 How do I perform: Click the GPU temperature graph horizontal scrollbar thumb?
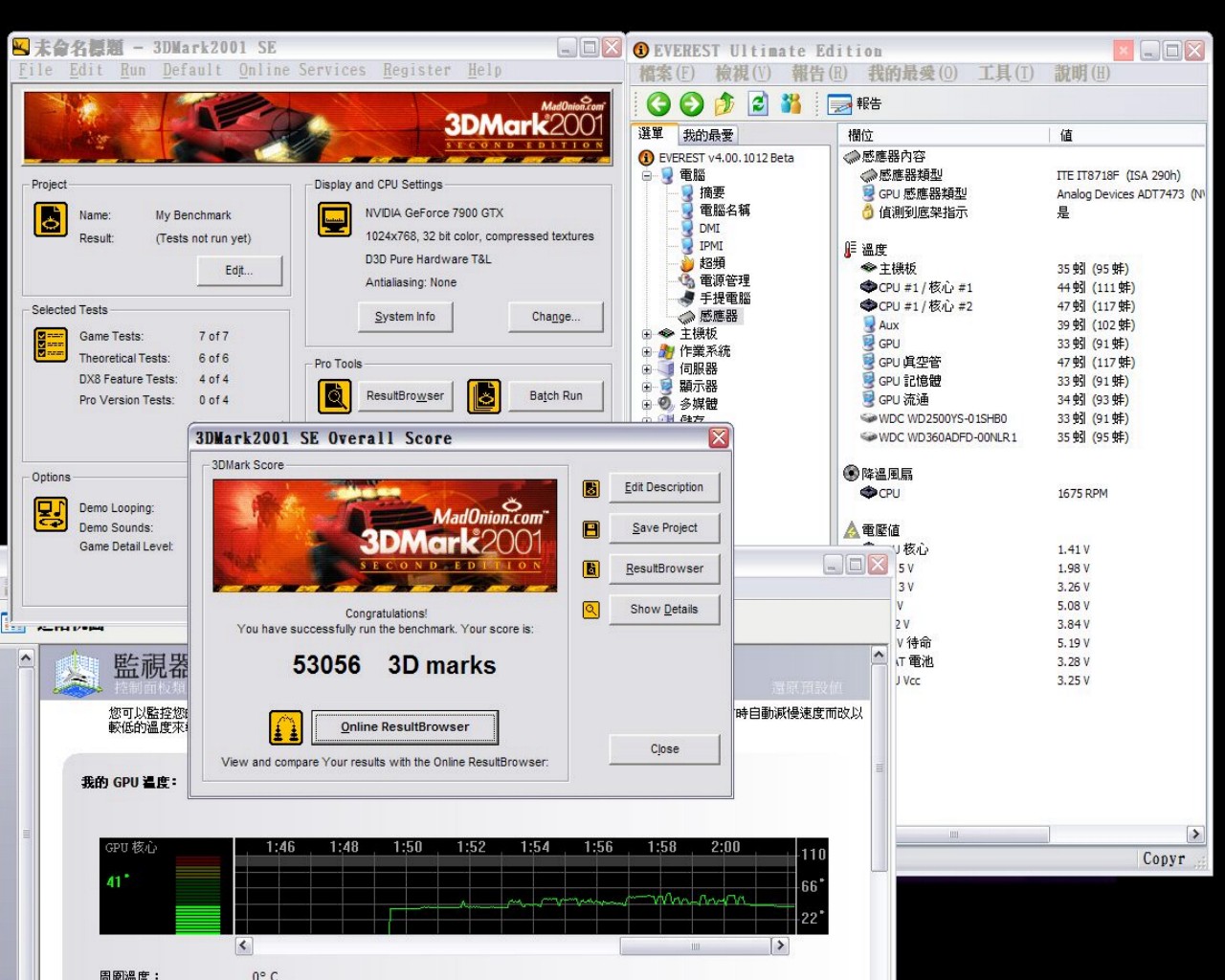pos(696,946)
